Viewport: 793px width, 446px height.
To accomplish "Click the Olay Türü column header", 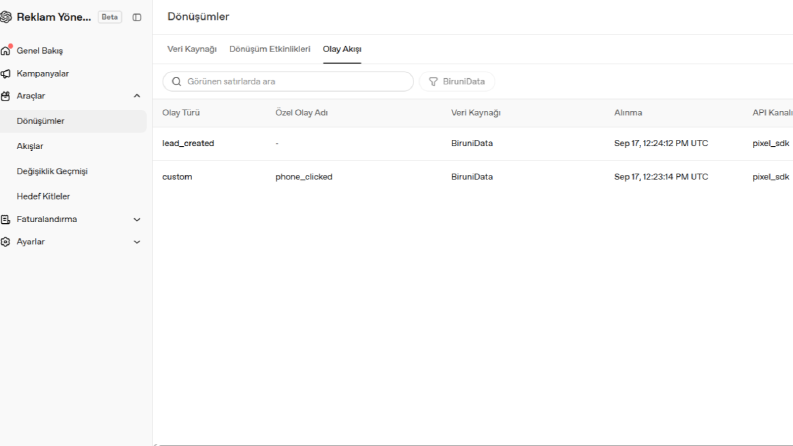I will point(181,113).
